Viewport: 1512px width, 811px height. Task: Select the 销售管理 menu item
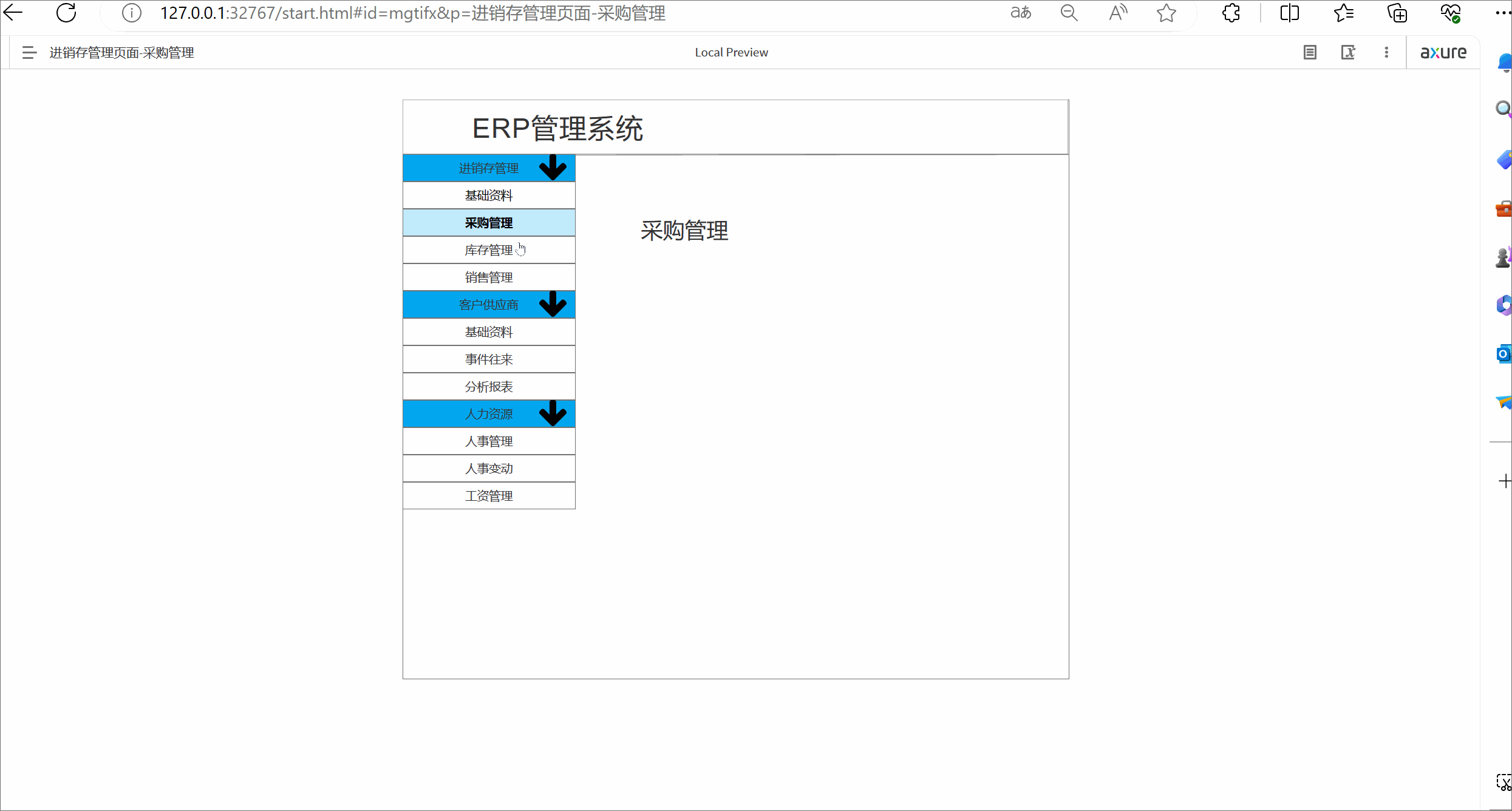489,277
